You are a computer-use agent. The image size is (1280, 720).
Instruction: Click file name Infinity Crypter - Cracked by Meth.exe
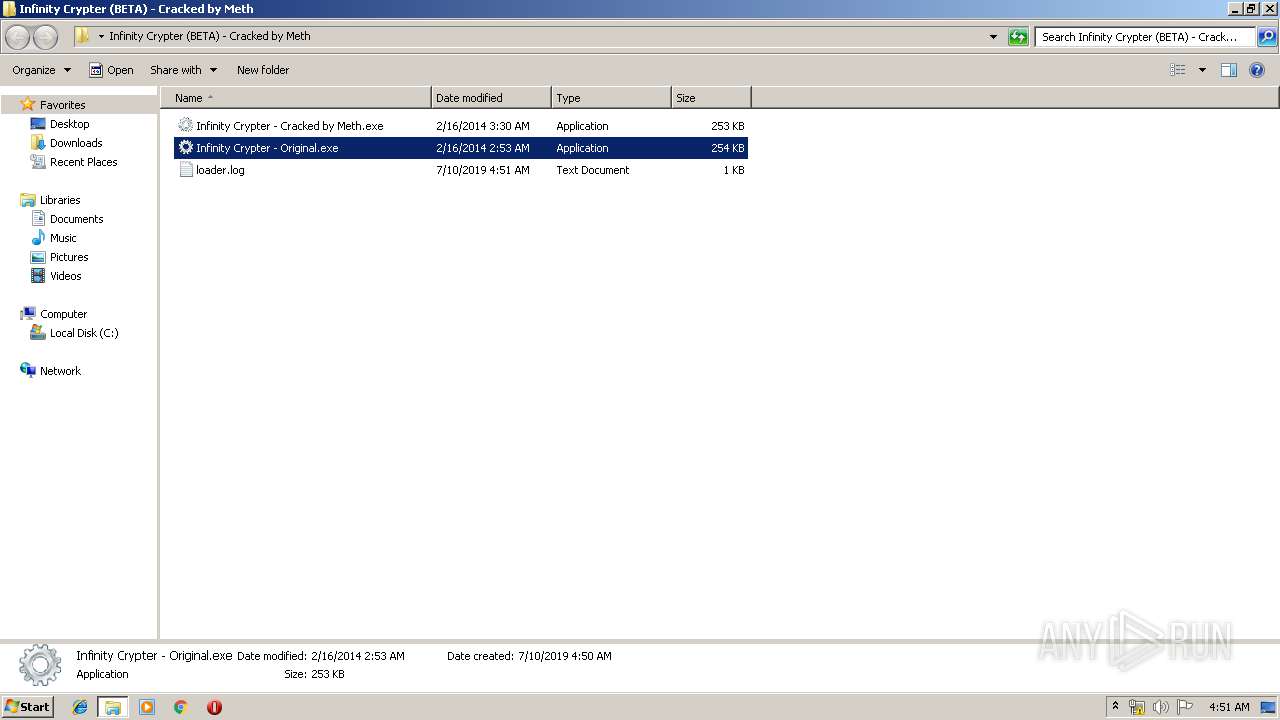[x=290, y=126]
